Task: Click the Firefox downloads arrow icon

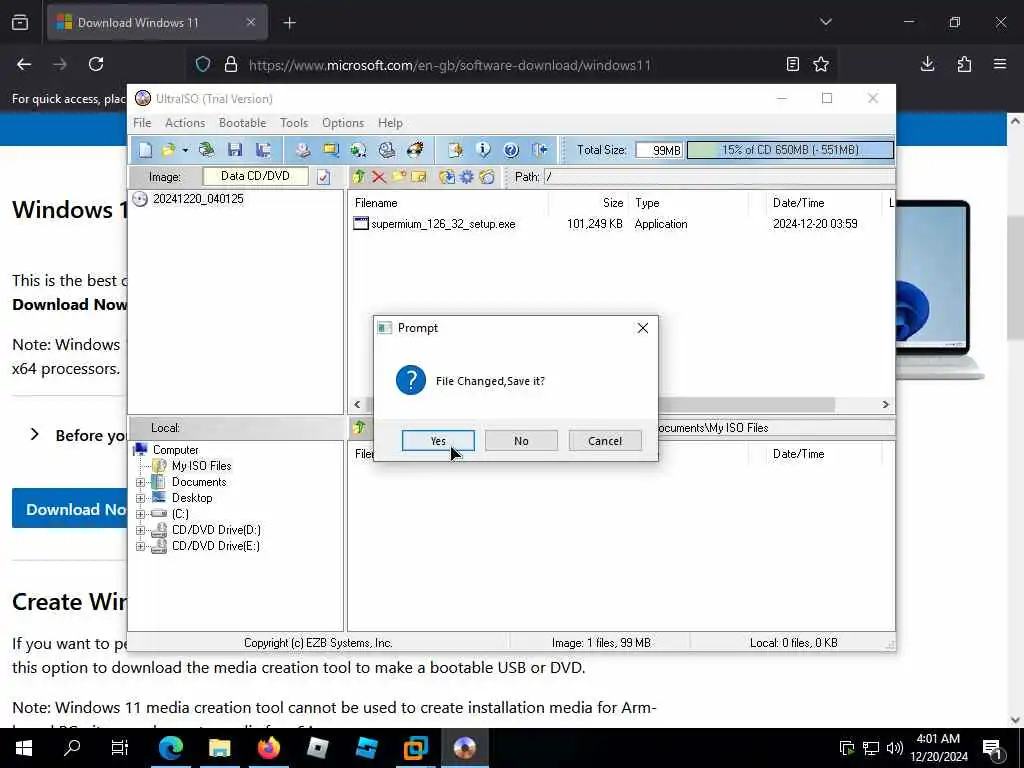Action: 927,64
